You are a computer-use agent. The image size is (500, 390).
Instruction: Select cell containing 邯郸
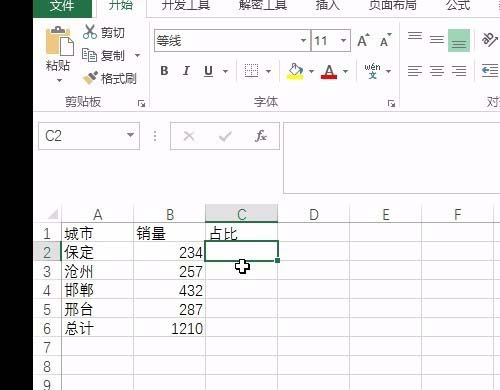coord(97,290)
